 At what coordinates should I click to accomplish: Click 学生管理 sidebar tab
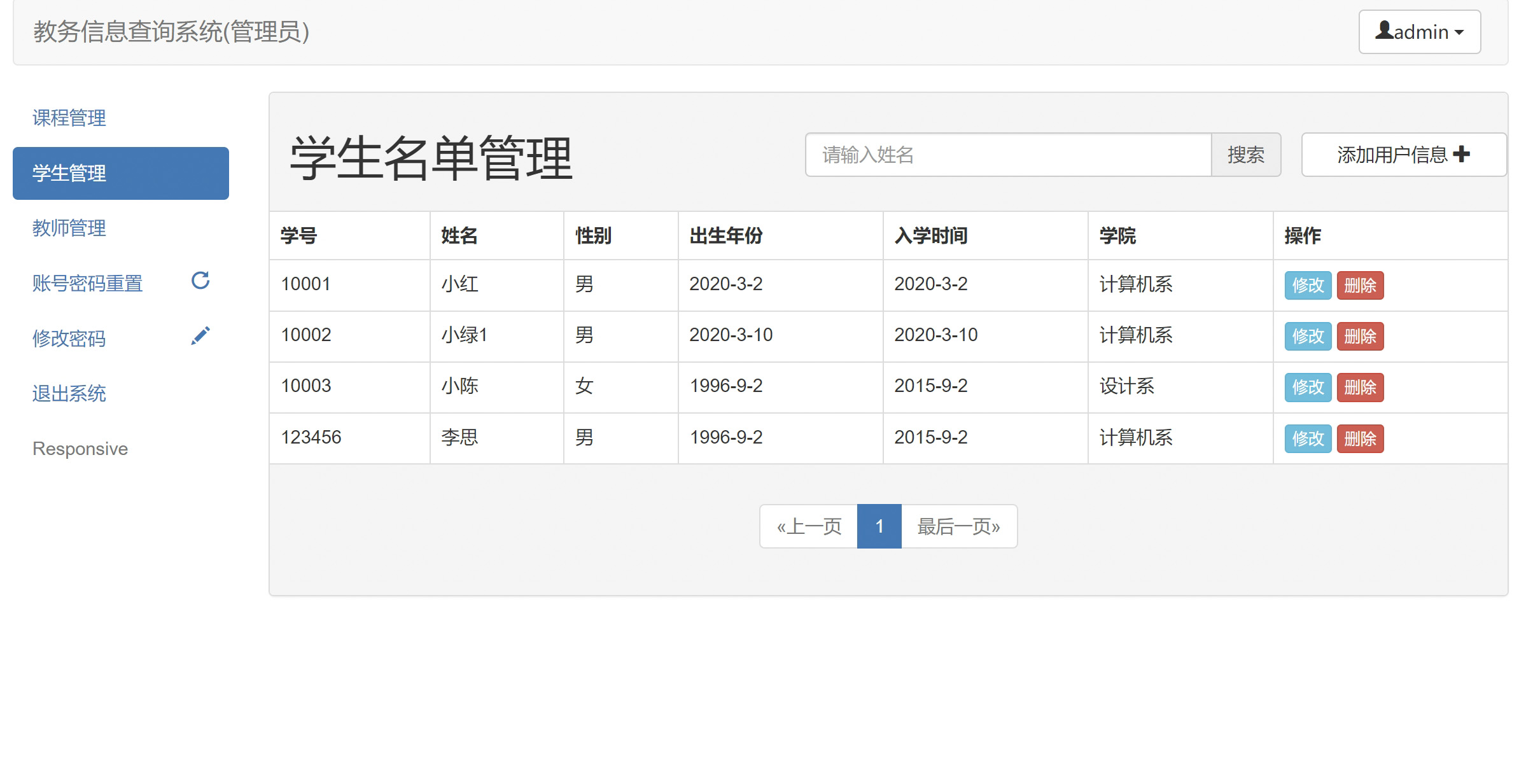click(121, 172)
